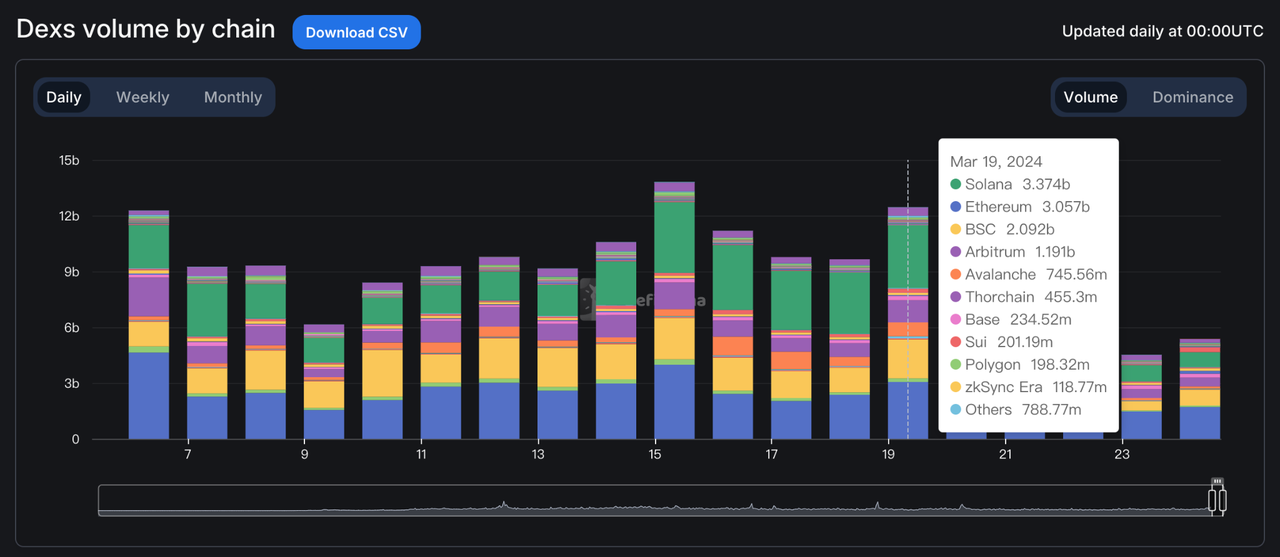The image size is (1280, 557).
Task: Click the orange Avalanche dot in the tooltip
Action: pos(956,274)
